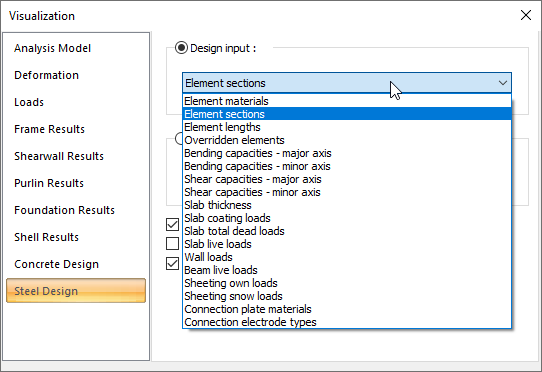This screenshot has width=542, height=372.
Task: Toggle the checked checkbox beside Wall loads
Action: tap(172, 263)
